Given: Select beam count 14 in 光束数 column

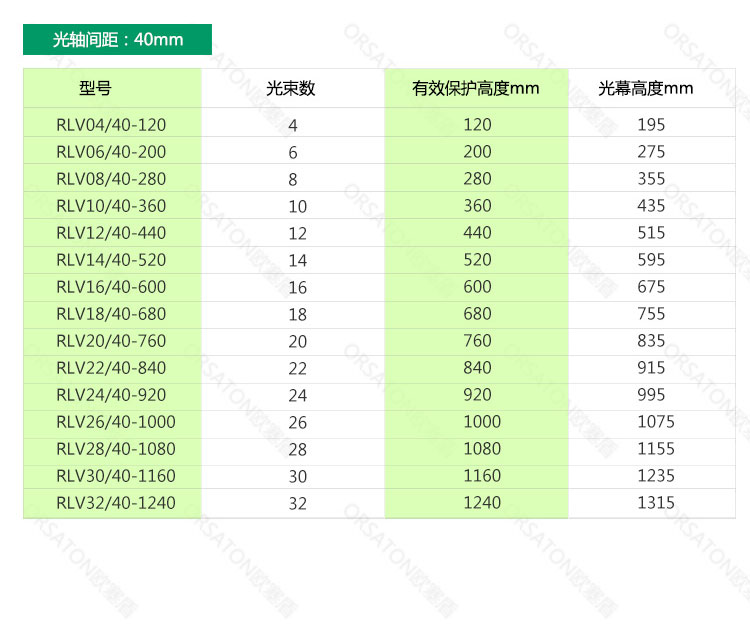Looking at the screenshot, I should [298, 261].
